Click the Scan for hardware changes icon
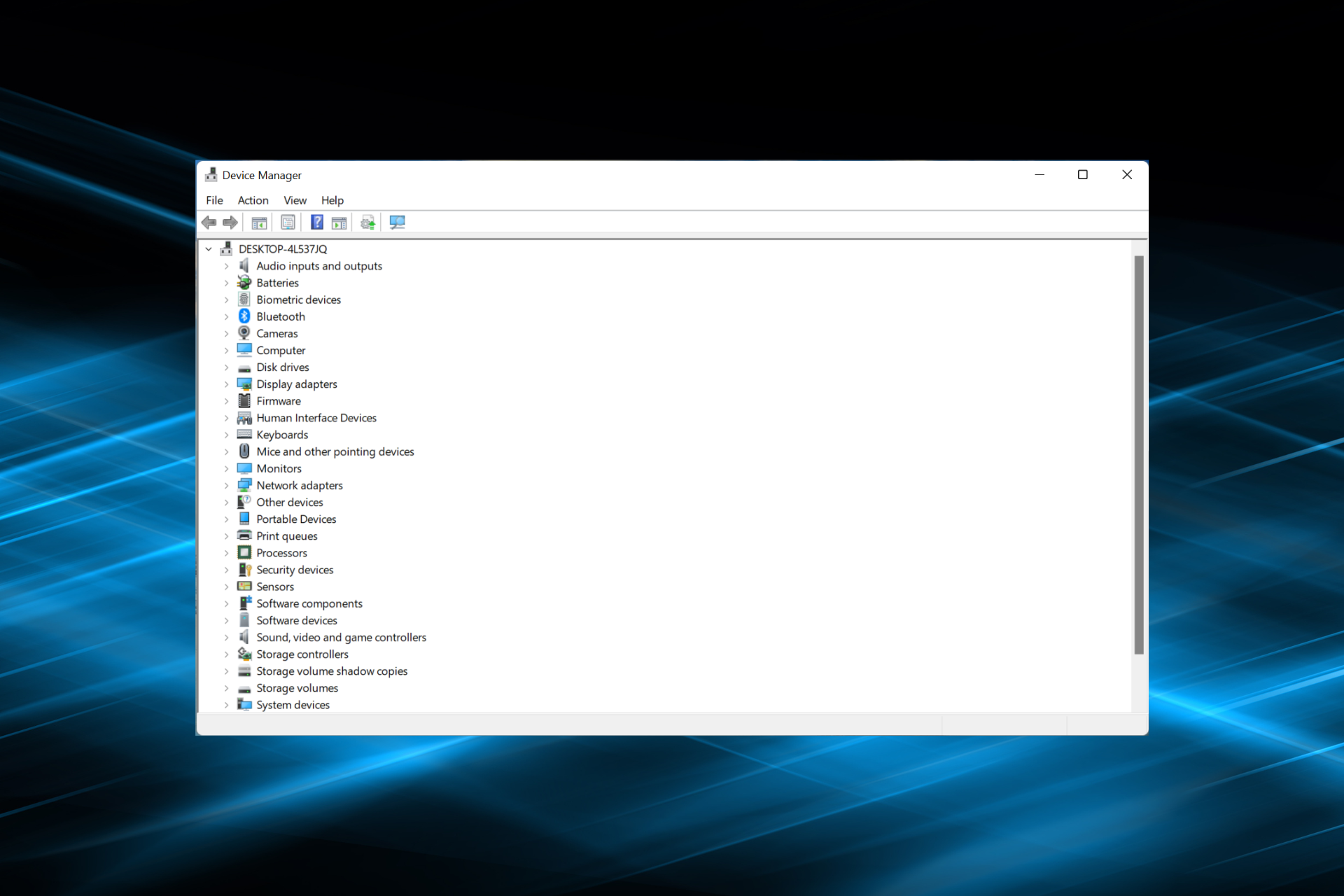 [x=397, y=222]
